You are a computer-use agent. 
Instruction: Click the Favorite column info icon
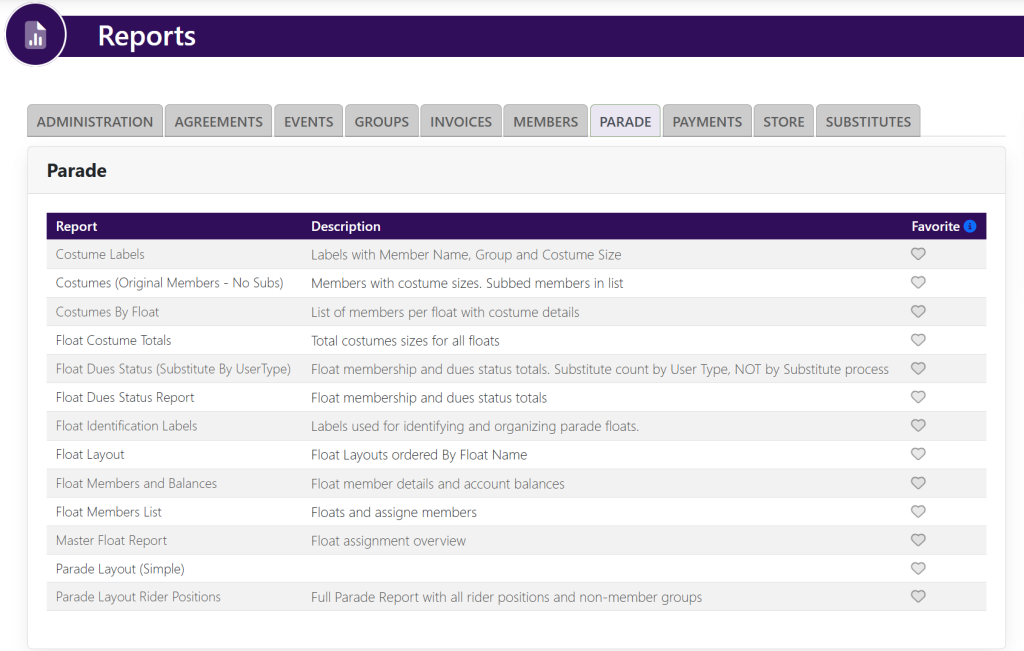(970, 226)
